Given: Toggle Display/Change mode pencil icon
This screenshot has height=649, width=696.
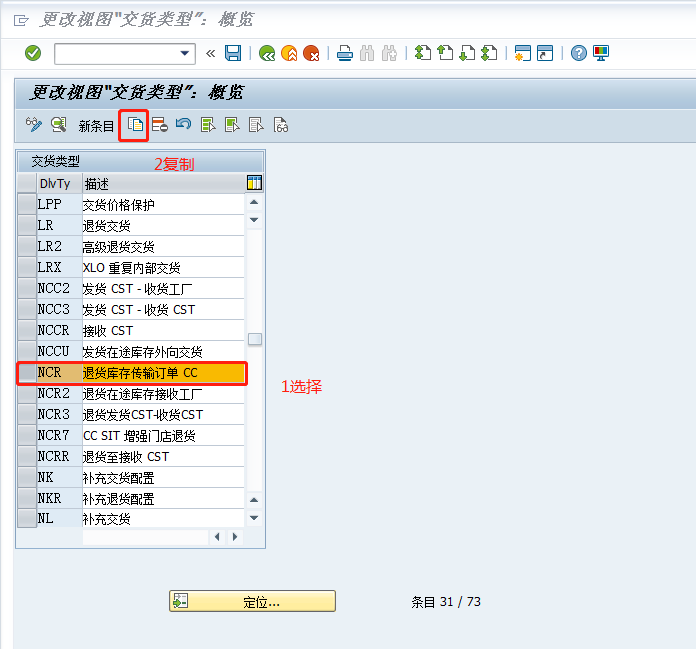Looking at the screenshot, I should 34,125.
